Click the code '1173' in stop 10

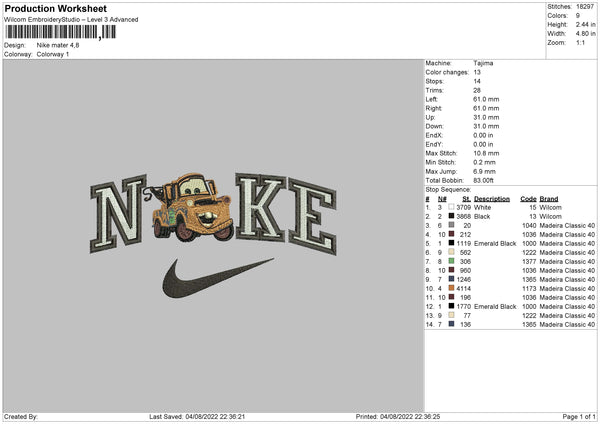[529, 289]
